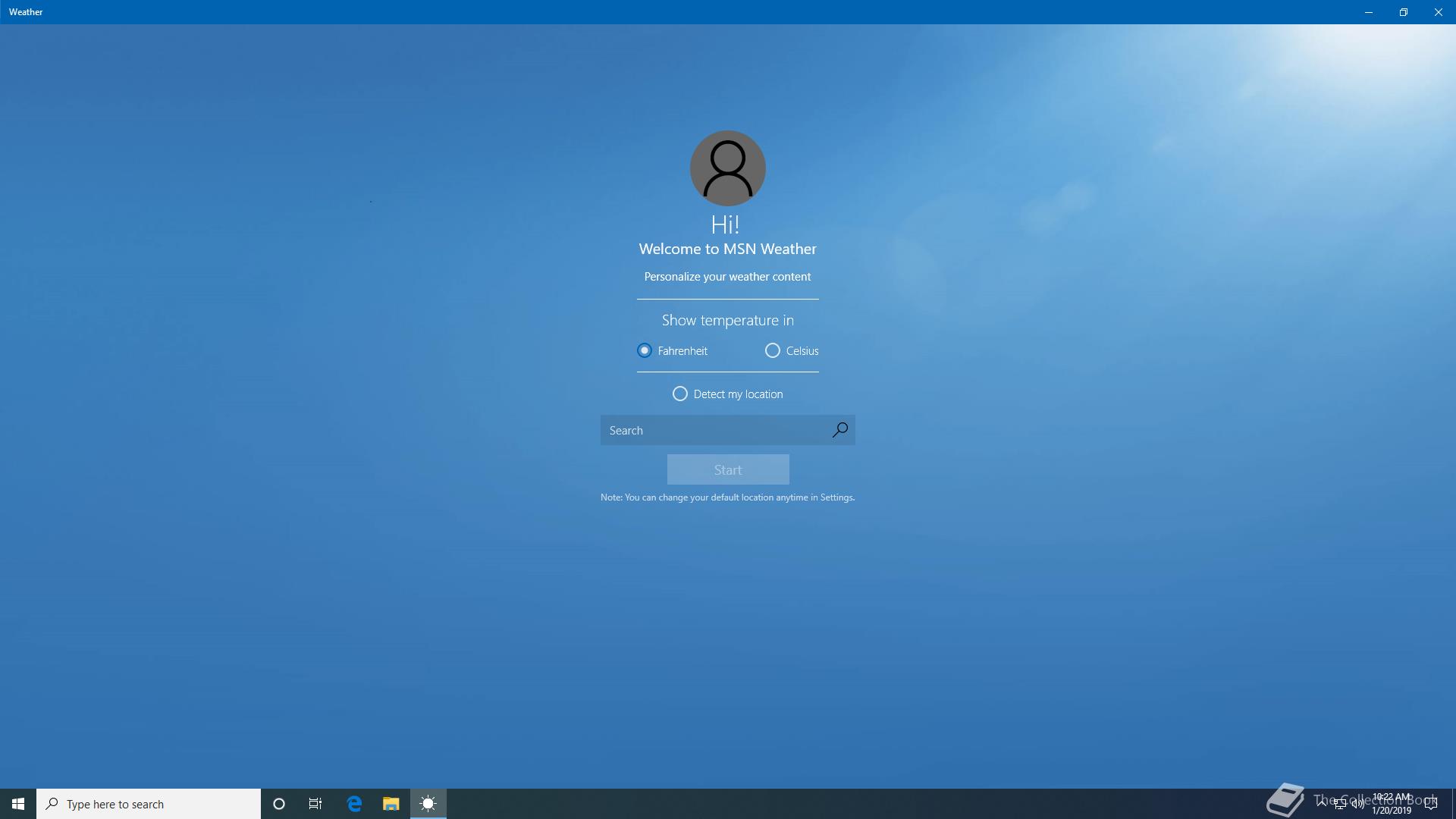
Task: Open Cortana circle icon on taskbar
Action: click(x=279, y=804)
